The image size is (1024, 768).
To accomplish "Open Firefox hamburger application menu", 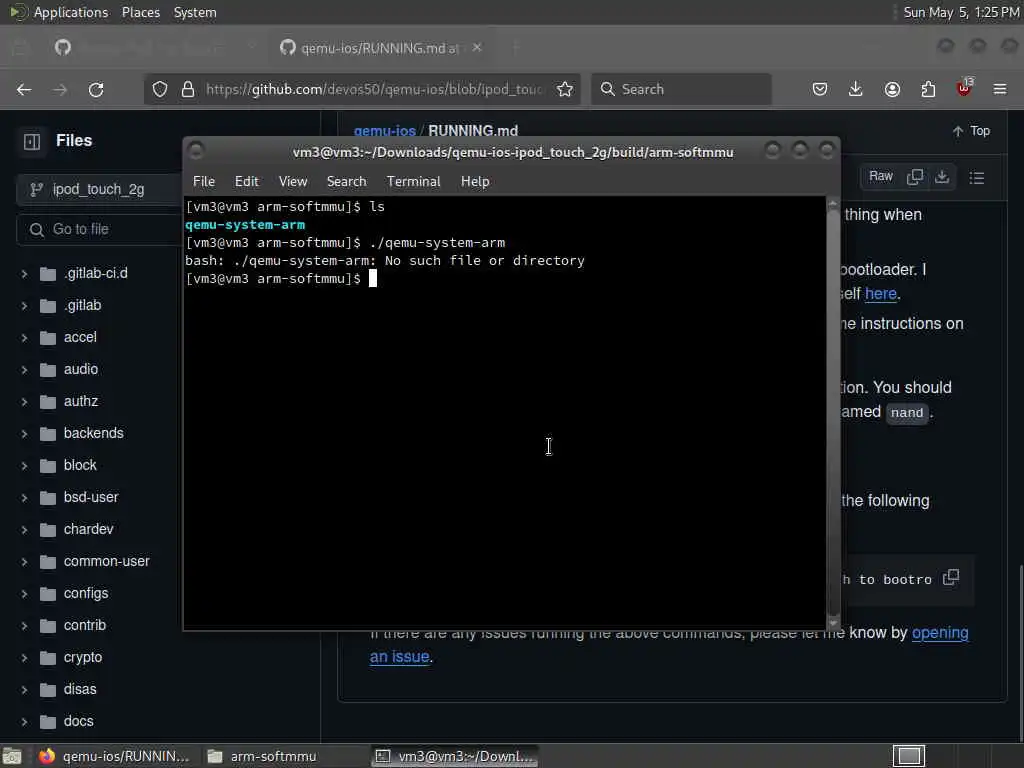I will click(x=1000, y=89).
